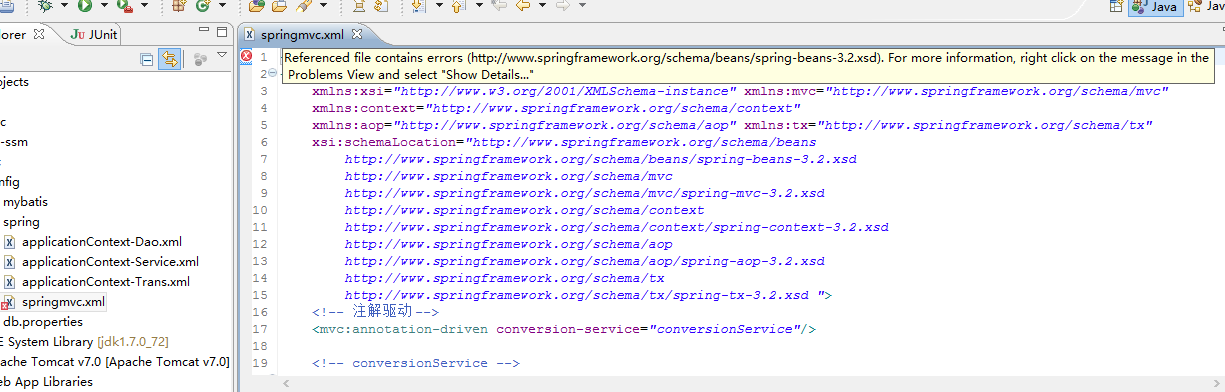Click the explorer working sets filter icon
The width and height of the screenshot is (1225, 392).
pyautogui.click(x=201, y=60)
